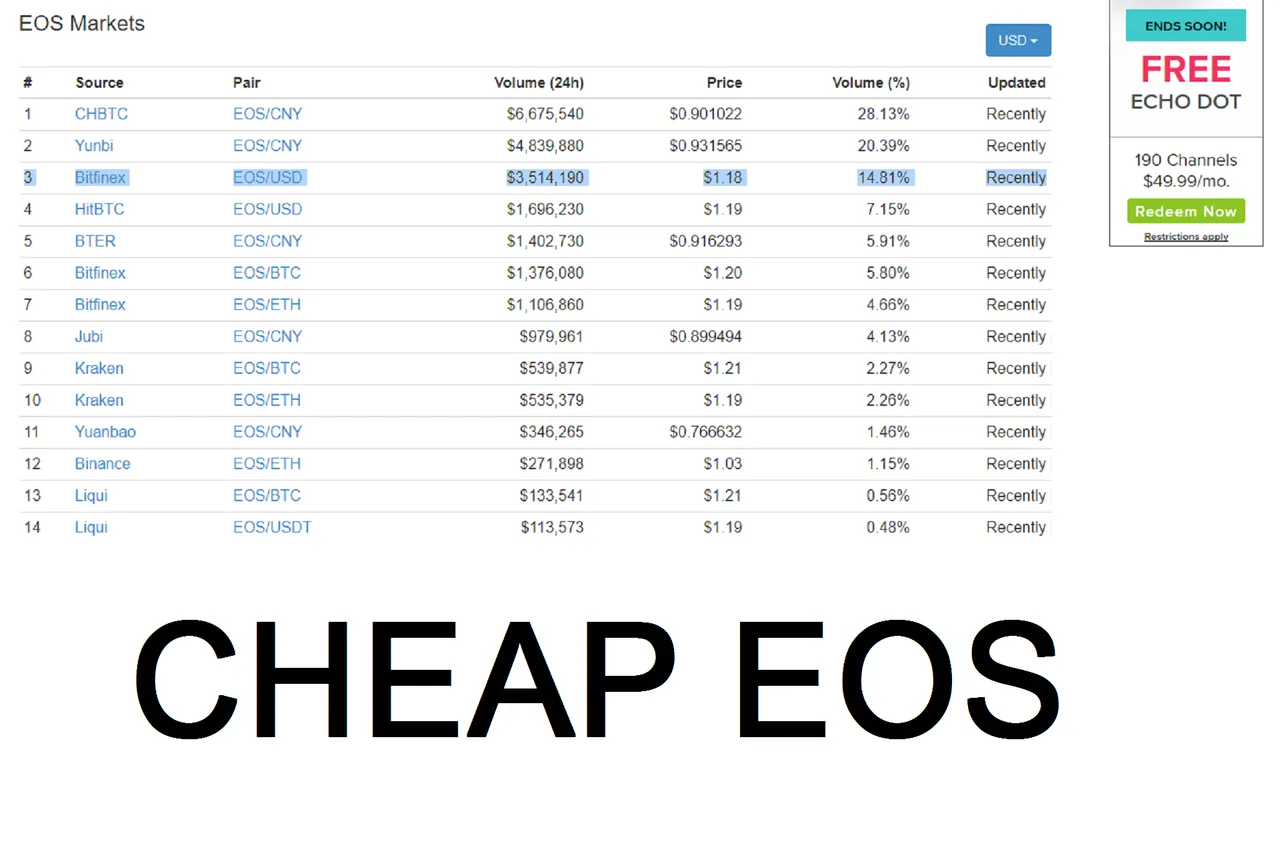Open Liqui link in EOS/BTC row
1280x853 pixels.
(x=91, y=497)
